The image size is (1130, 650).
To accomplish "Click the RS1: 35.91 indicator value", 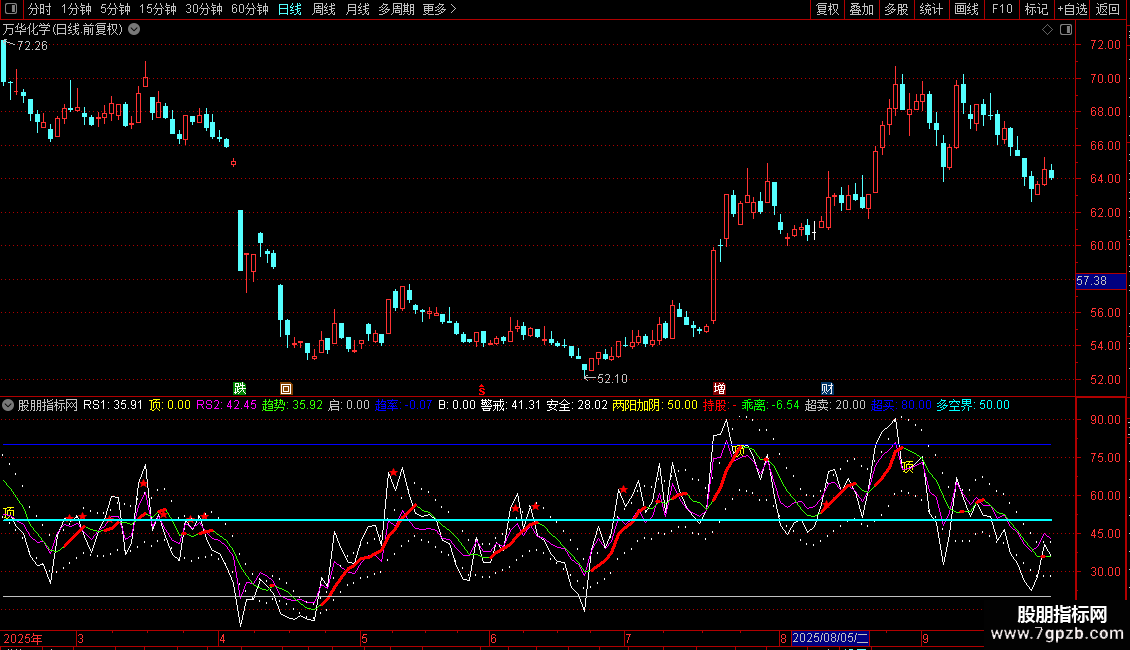I will [113, 406].
